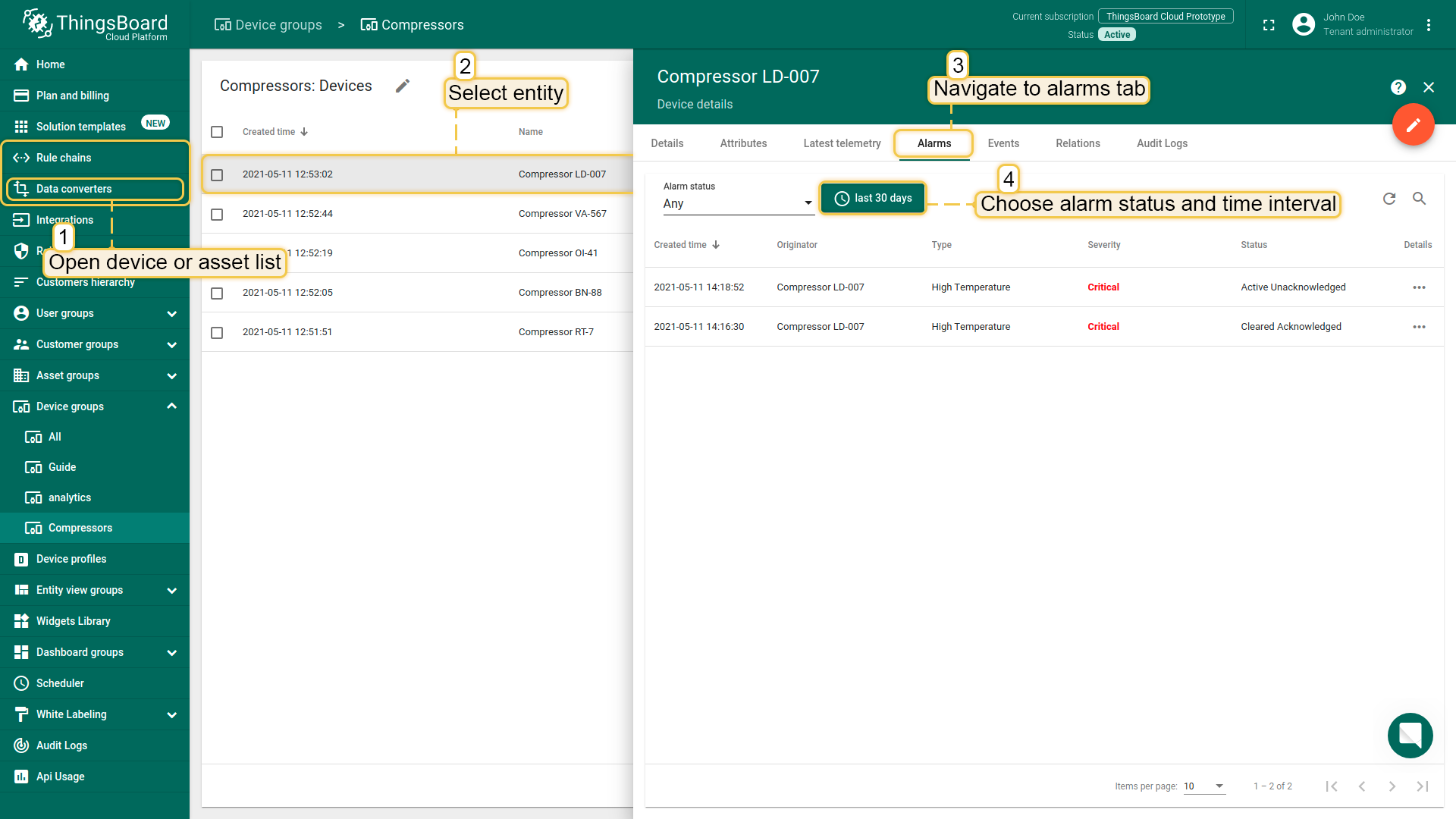Toggle fullscreen mode icon
1456x819 pixels.
(1269, 25)
